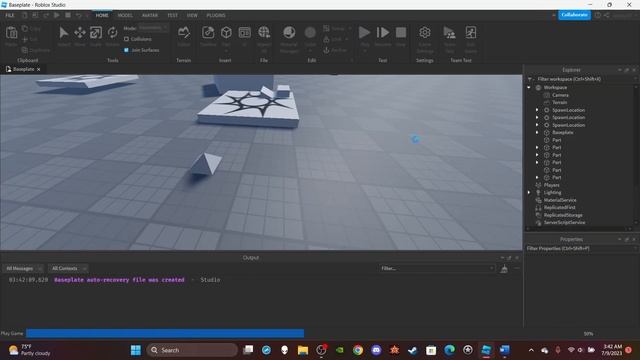Click the Group button in Edit

336,29
